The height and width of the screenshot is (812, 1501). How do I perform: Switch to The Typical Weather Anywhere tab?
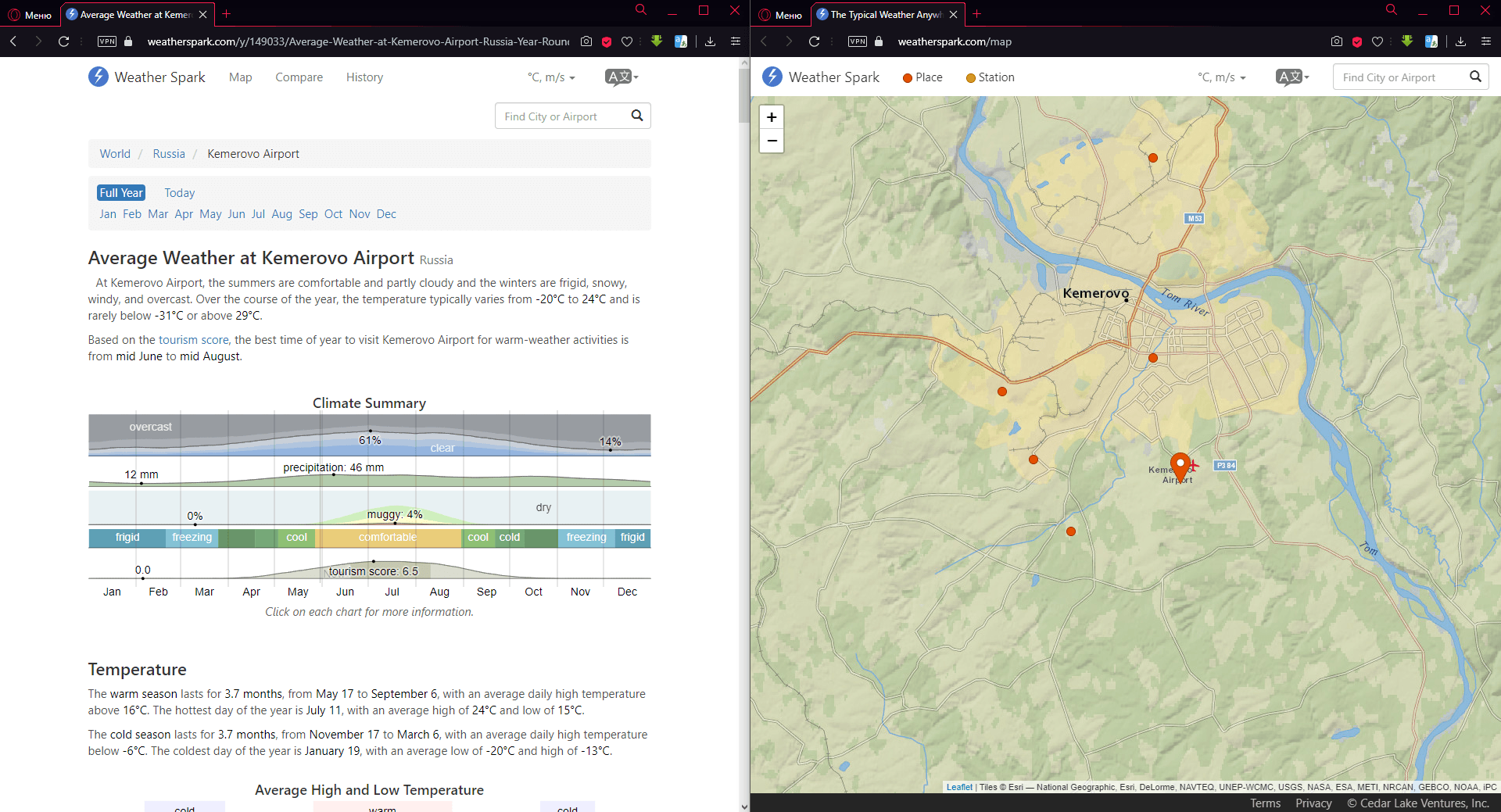[887, 14]
